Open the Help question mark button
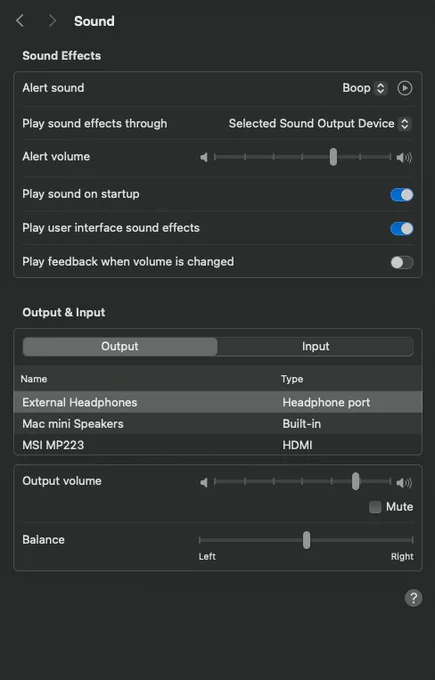The image size is (435, 680). coord(413,598)
